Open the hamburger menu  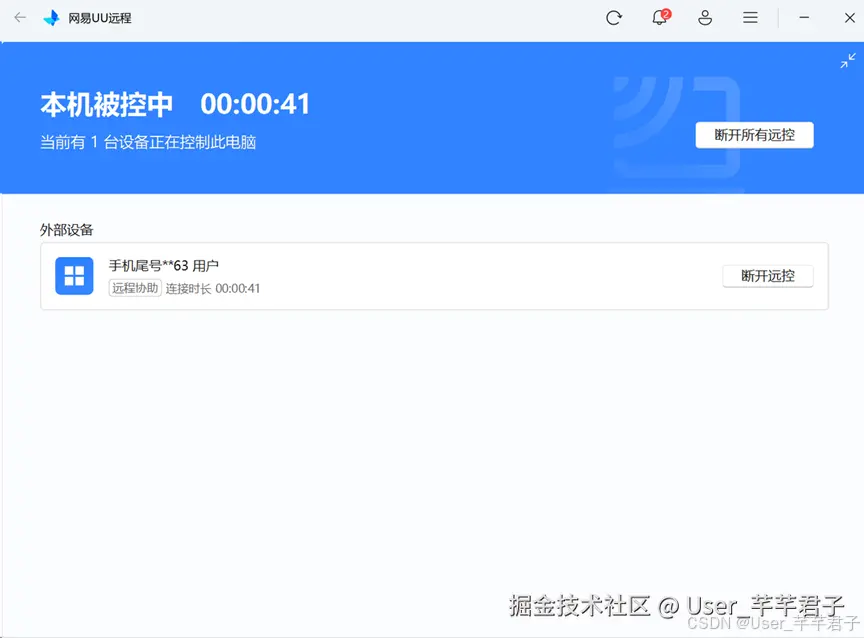pyautogui.click(x=750, y=17)
